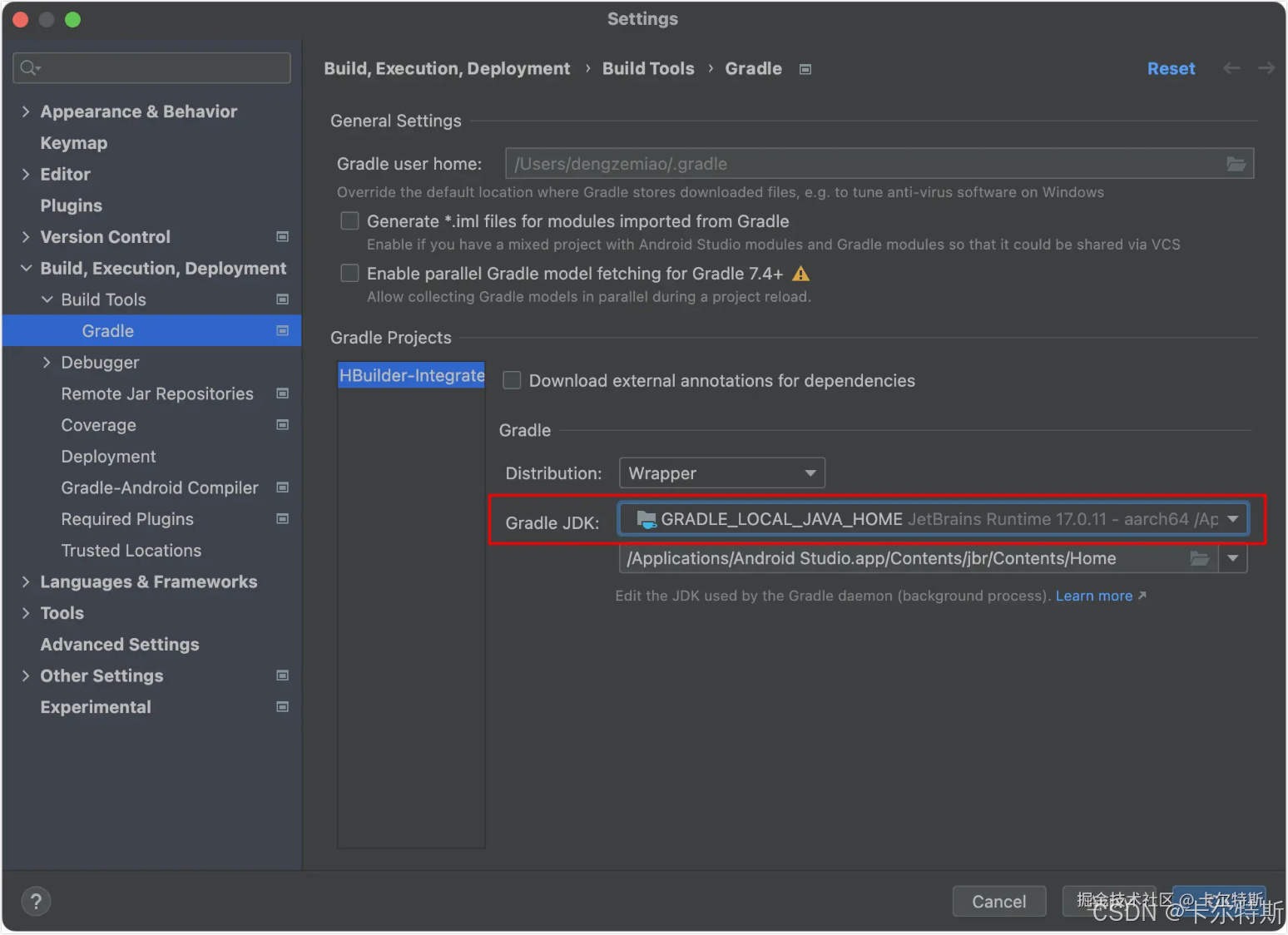Enable parallel Gradle model fetching checkbox
Screen dimensions: 1288x935
(x=350, y=274)
